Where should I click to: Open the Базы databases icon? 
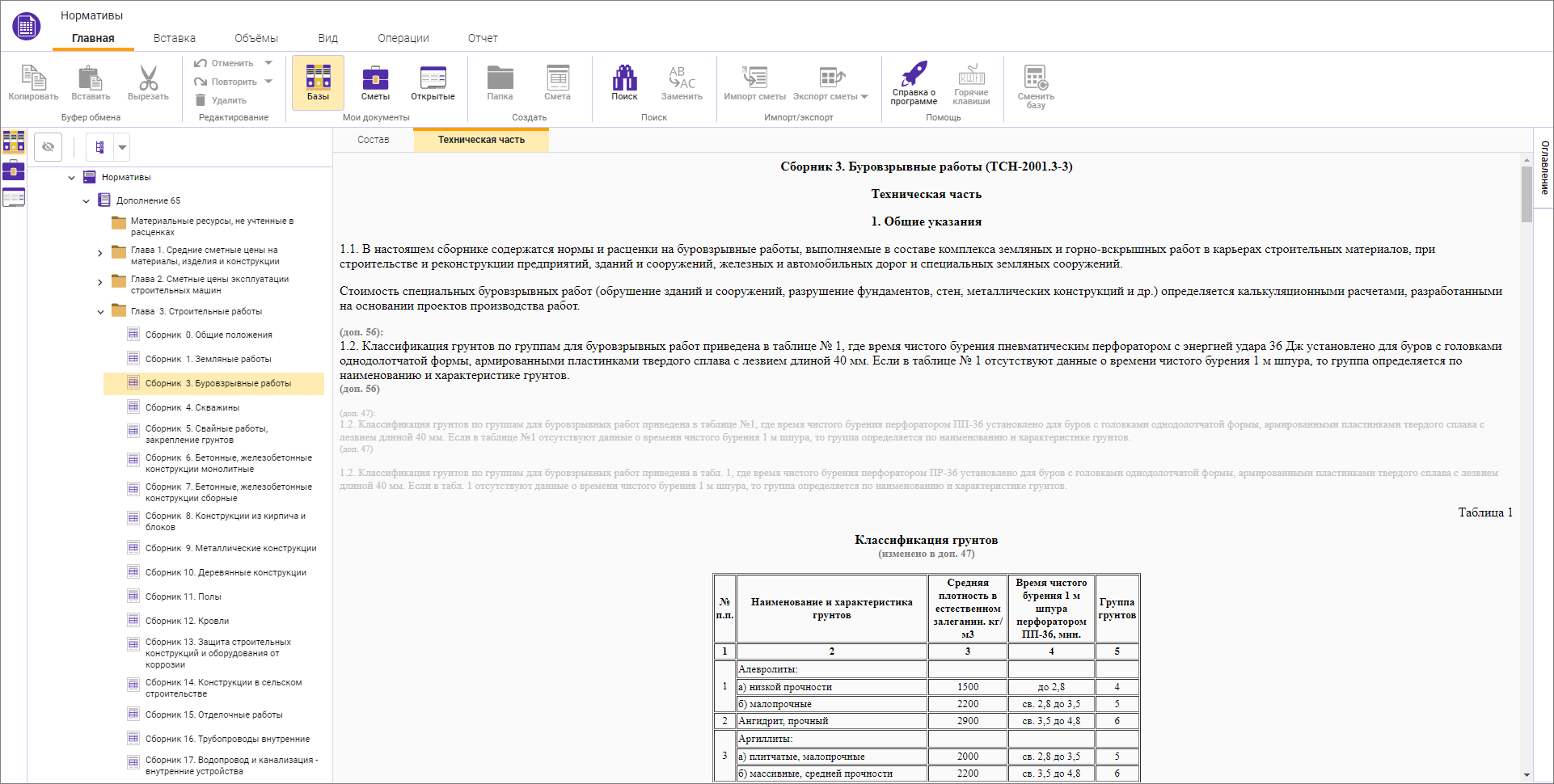click(x=318, y=82)
